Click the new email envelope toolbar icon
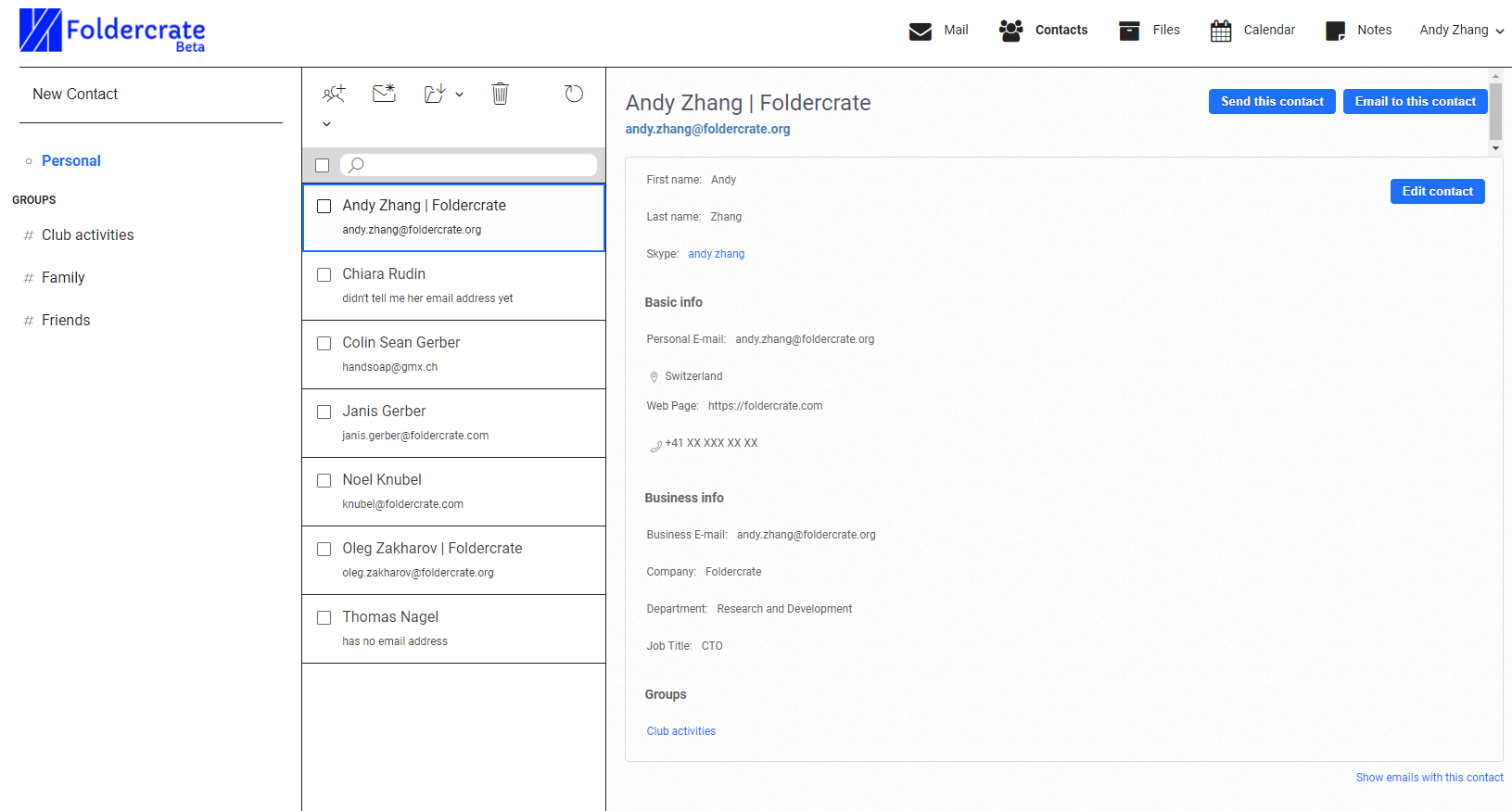1512x811 pixels. pyautogui.click(x=384, y=93)
